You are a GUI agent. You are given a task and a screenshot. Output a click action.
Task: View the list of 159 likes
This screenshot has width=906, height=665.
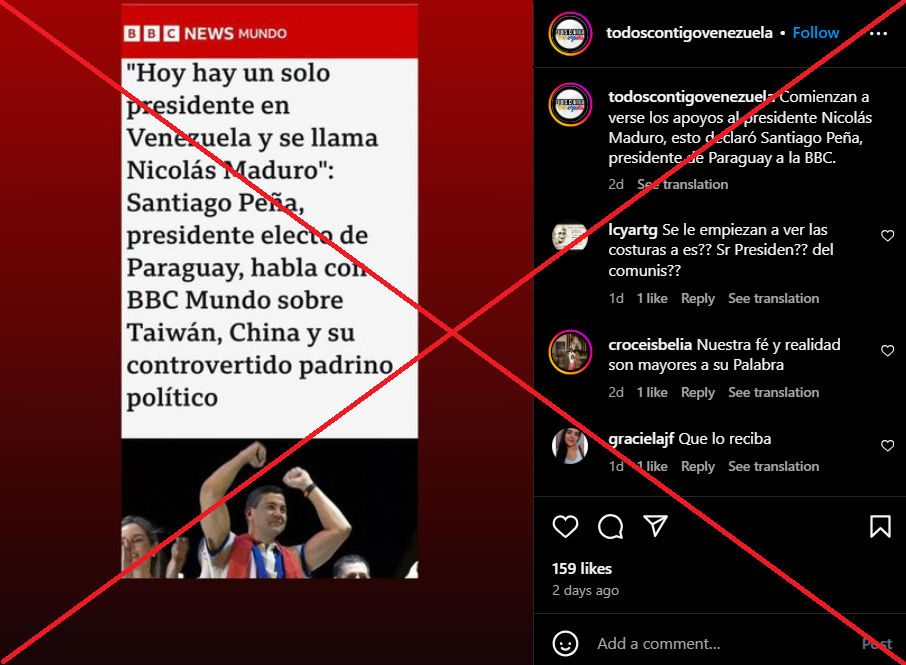point(581,569)
